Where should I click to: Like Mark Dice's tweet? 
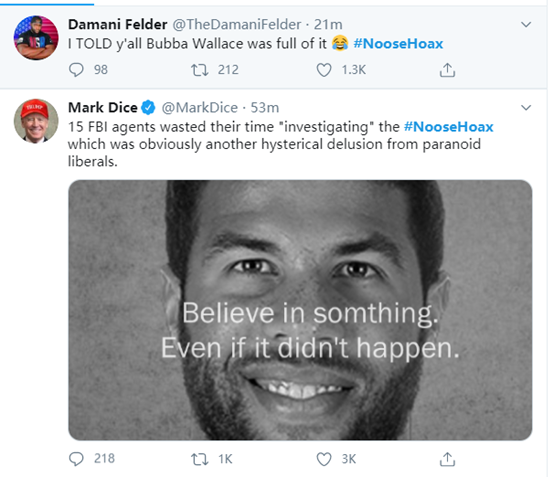pos(324,459)
